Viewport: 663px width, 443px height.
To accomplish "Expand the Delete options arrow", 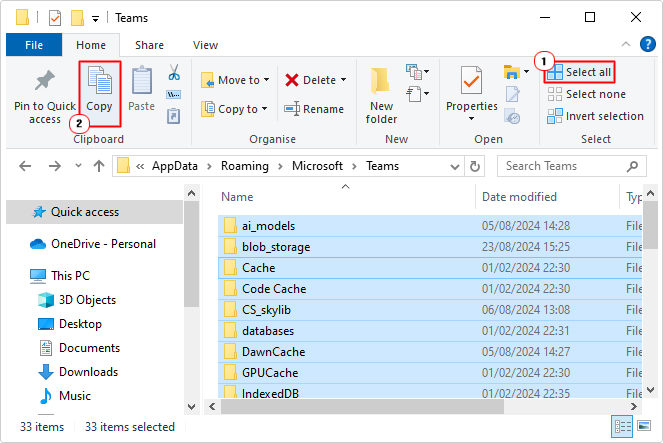I will point(343,79).
